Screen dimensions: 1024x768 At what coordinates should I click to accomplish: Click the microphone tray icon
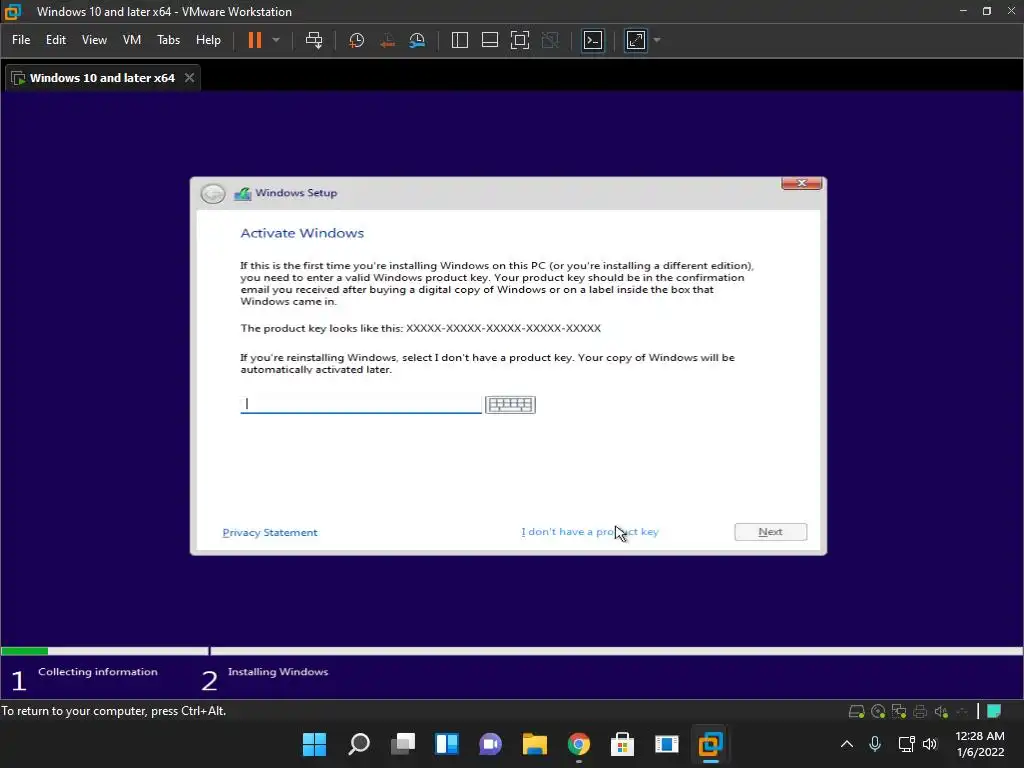point(875,744)
